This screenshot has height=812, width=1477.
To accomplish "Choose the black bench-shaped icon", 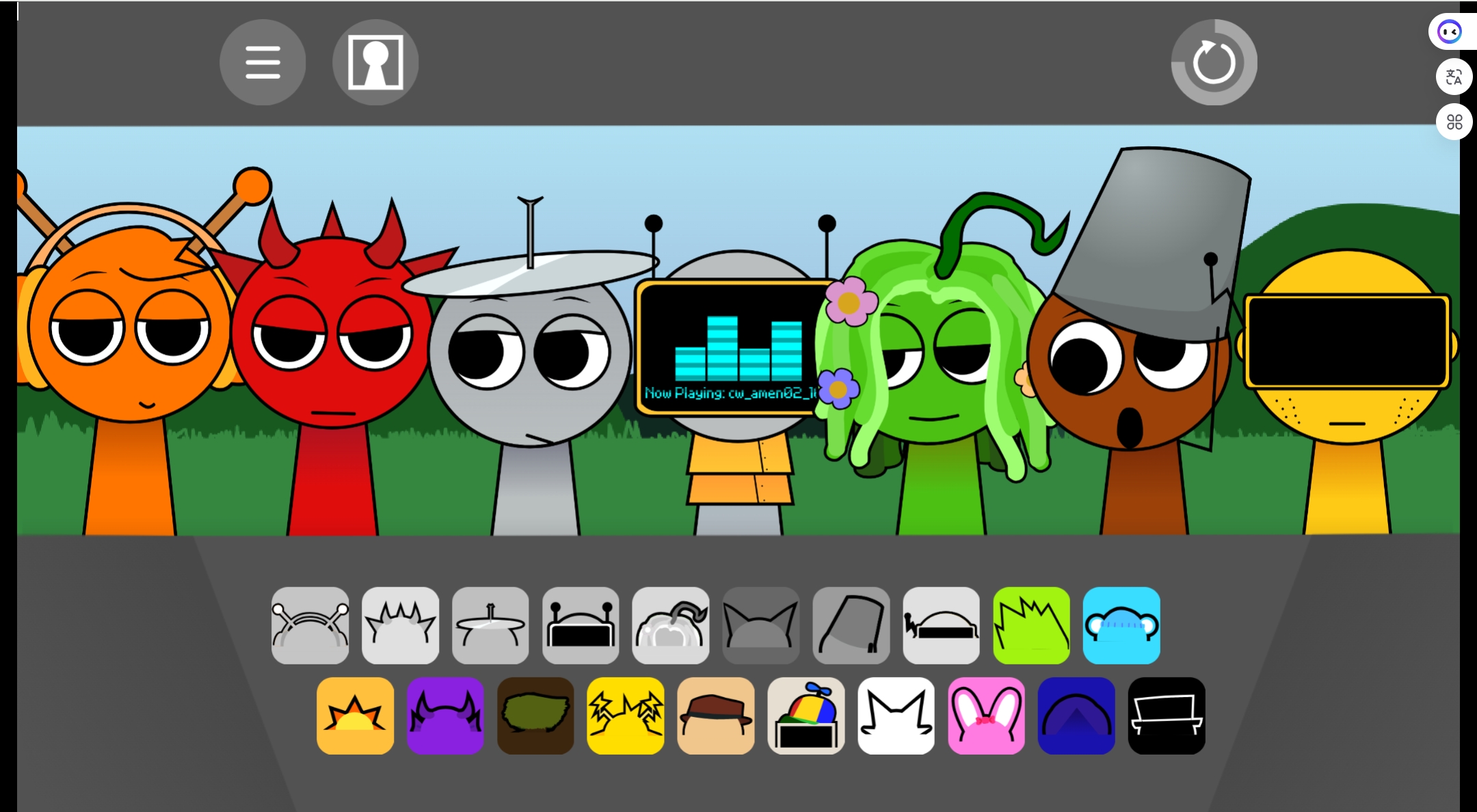I will tap(1167, 716).
